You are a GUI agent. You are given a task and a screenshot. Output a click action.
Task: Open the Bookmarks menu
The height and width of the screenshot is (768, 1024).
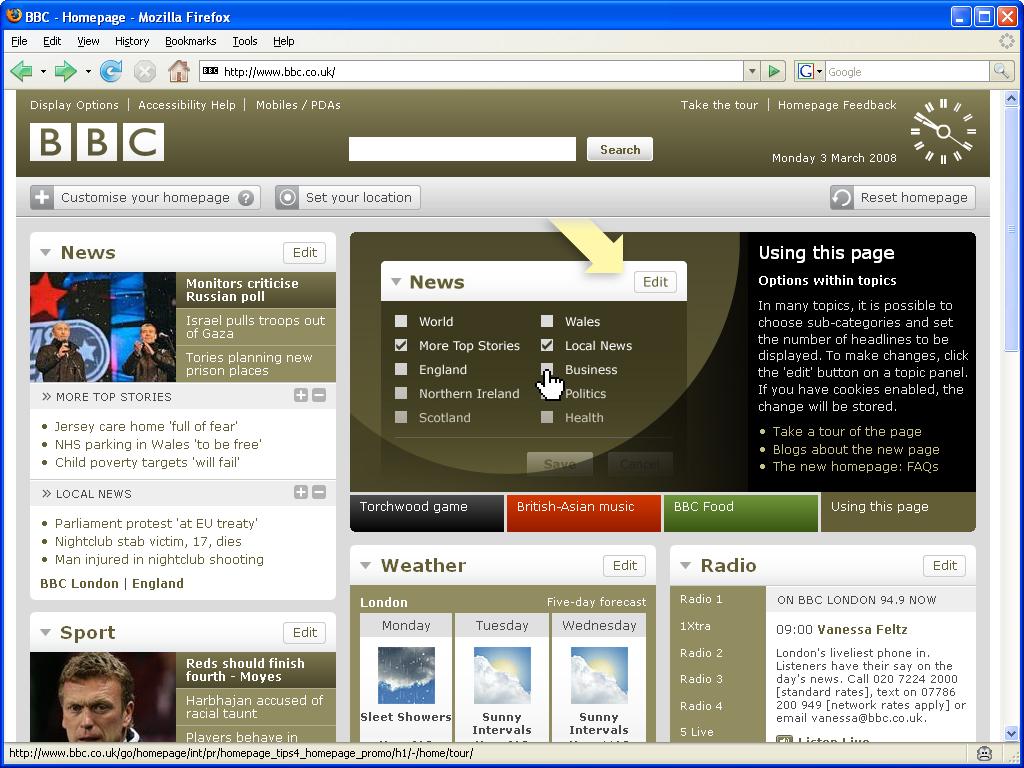tap(190, 41)
